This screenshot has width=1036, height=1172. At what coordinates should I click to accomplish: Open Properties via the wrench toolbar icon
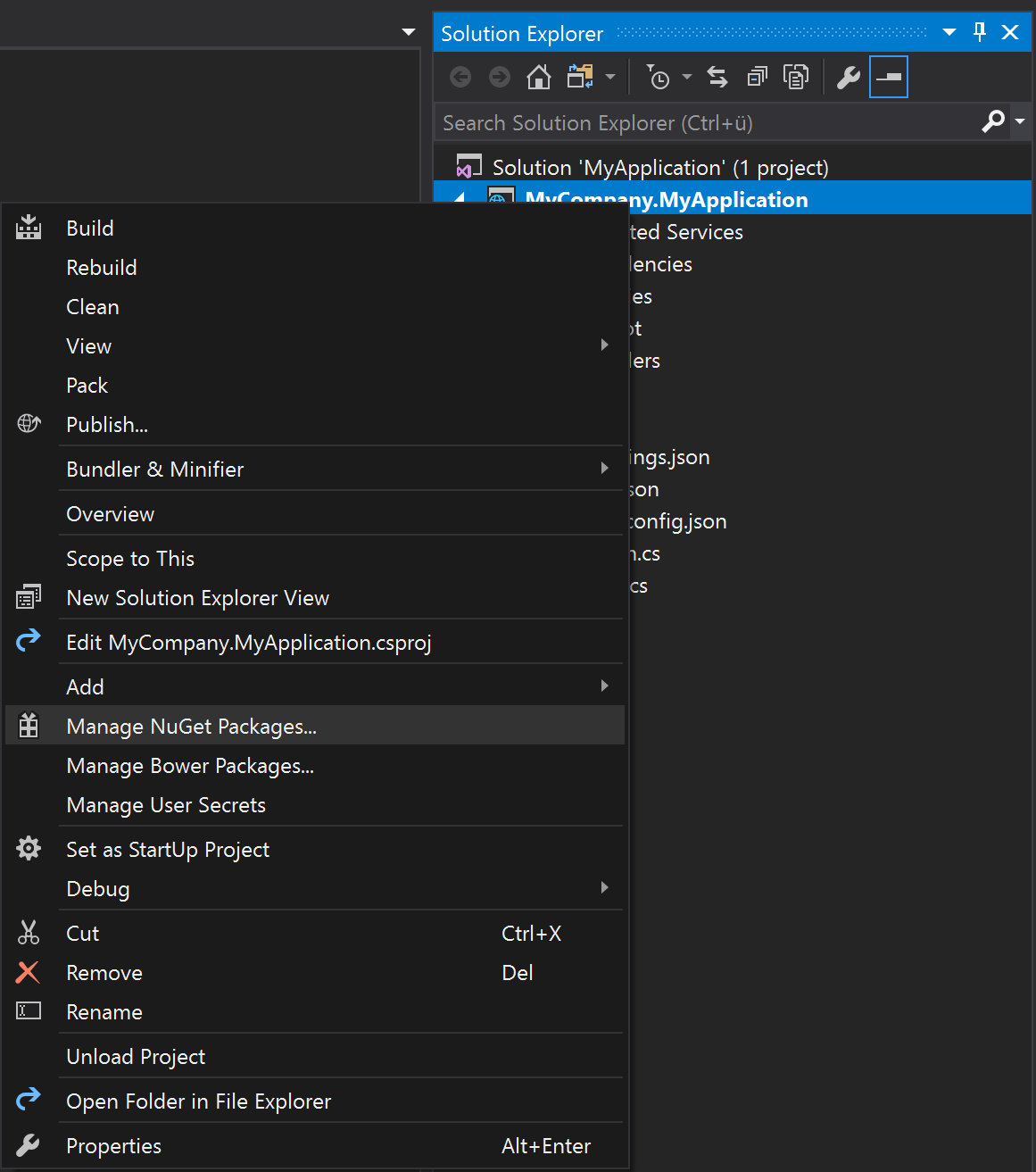[x=848, y=78]
